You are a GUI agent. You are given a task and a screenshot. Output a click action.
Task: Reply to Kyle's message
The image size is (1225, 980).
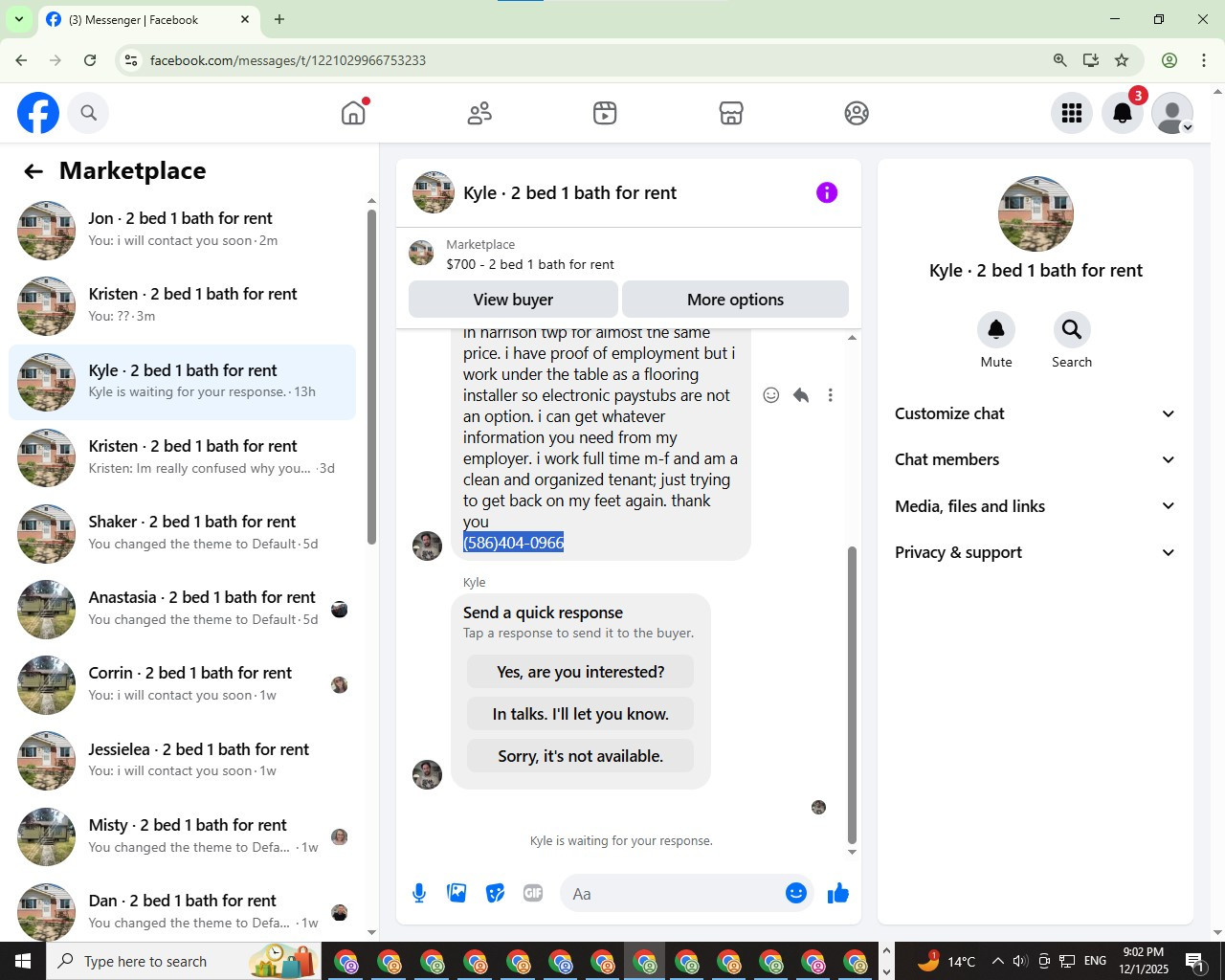pos(801,395)
